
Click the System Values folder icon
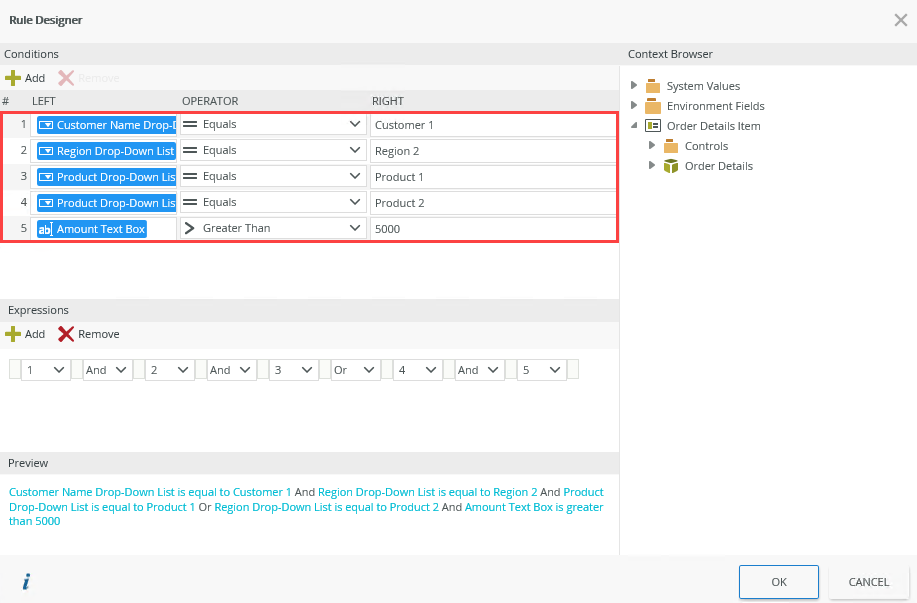[653, 86]
